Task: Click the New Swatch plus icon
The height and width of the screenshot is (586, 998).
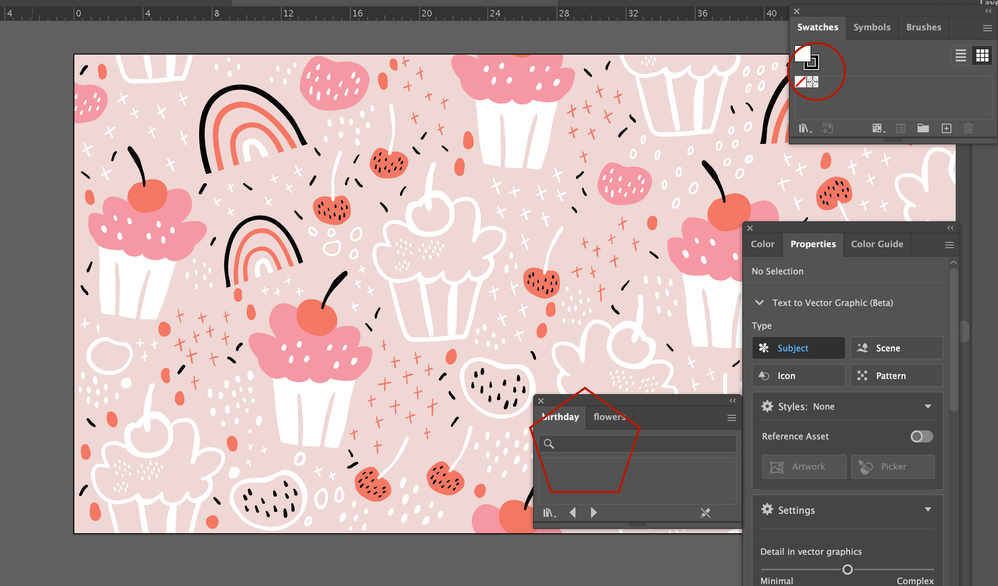Action: point(946,129)
